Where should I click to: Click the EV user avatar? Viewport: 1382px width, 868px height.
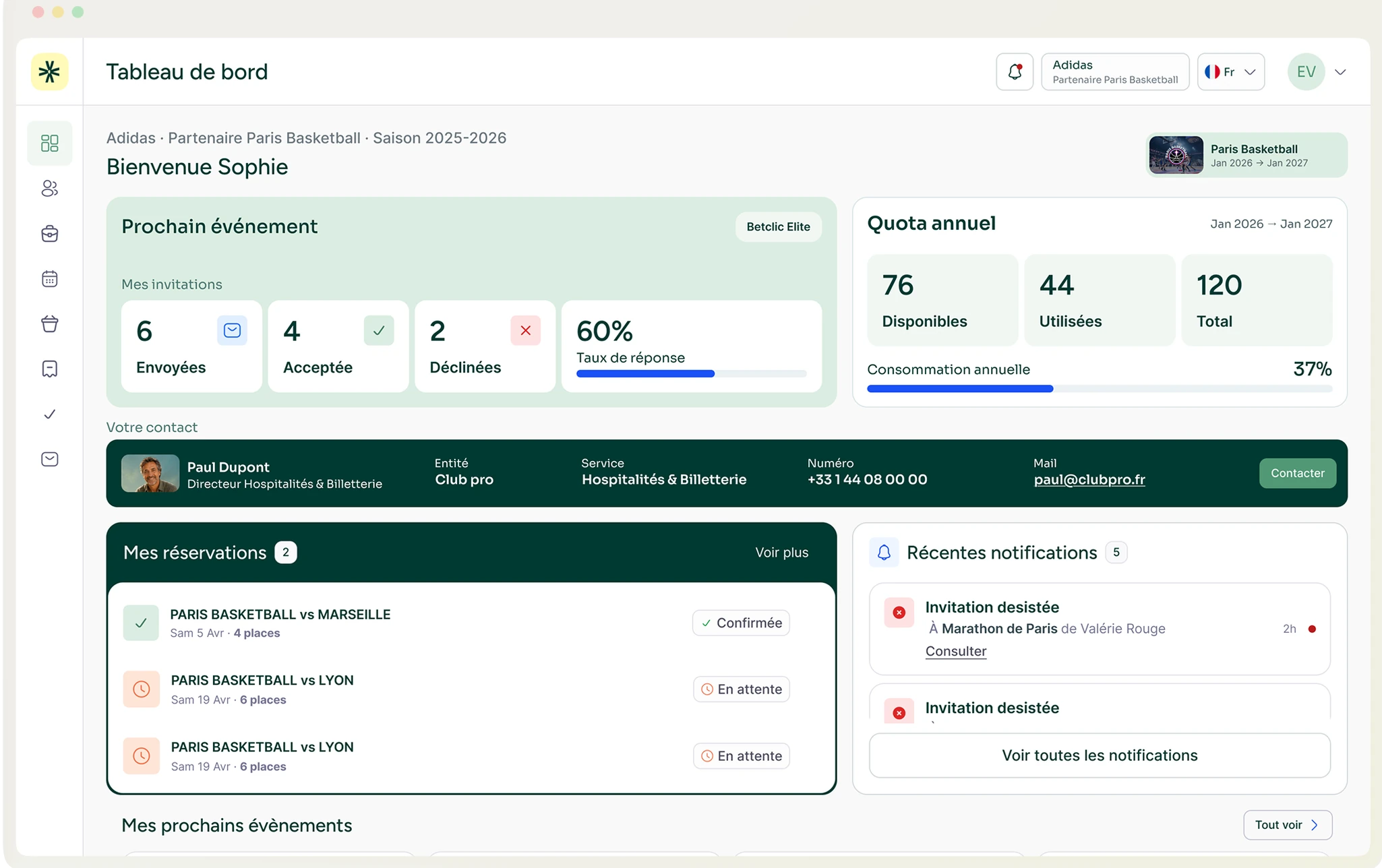point(1306,71)
